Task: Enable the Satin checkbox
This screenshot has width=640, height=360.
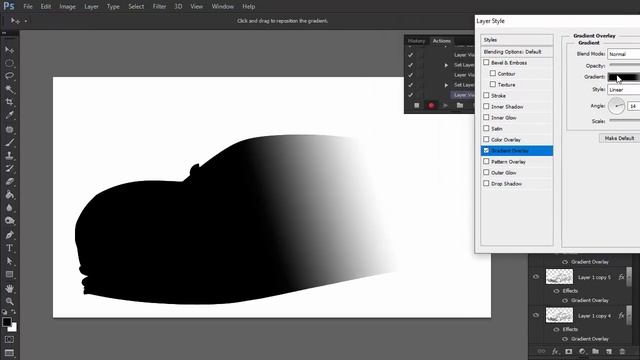Action: tap(486, 129)
